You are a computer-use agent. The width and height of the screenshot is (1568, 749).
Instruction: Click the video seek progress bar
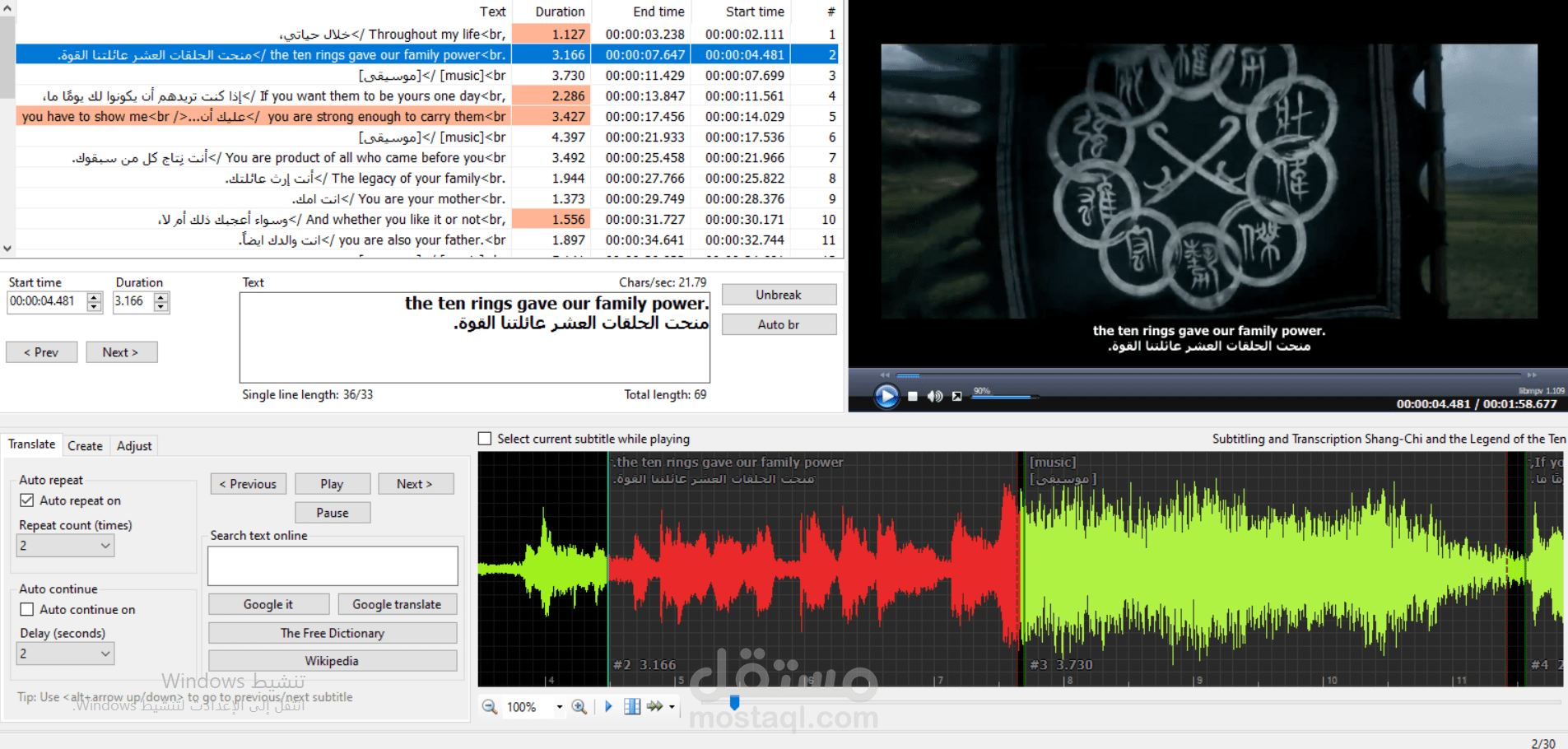[1208, 375]
